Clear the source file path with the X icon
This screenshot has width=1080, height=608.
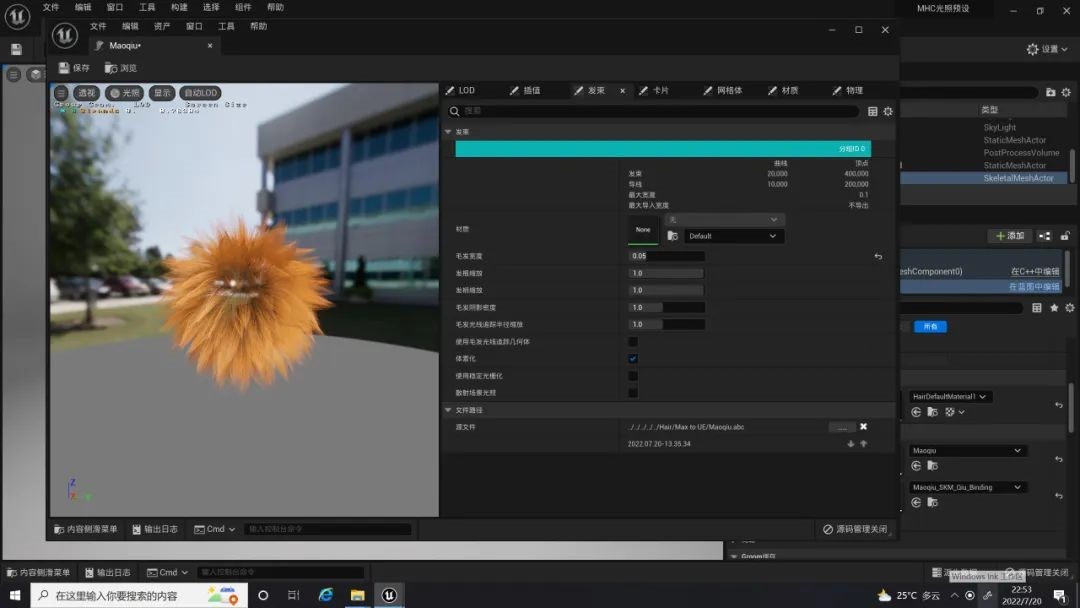pos(864,427)
